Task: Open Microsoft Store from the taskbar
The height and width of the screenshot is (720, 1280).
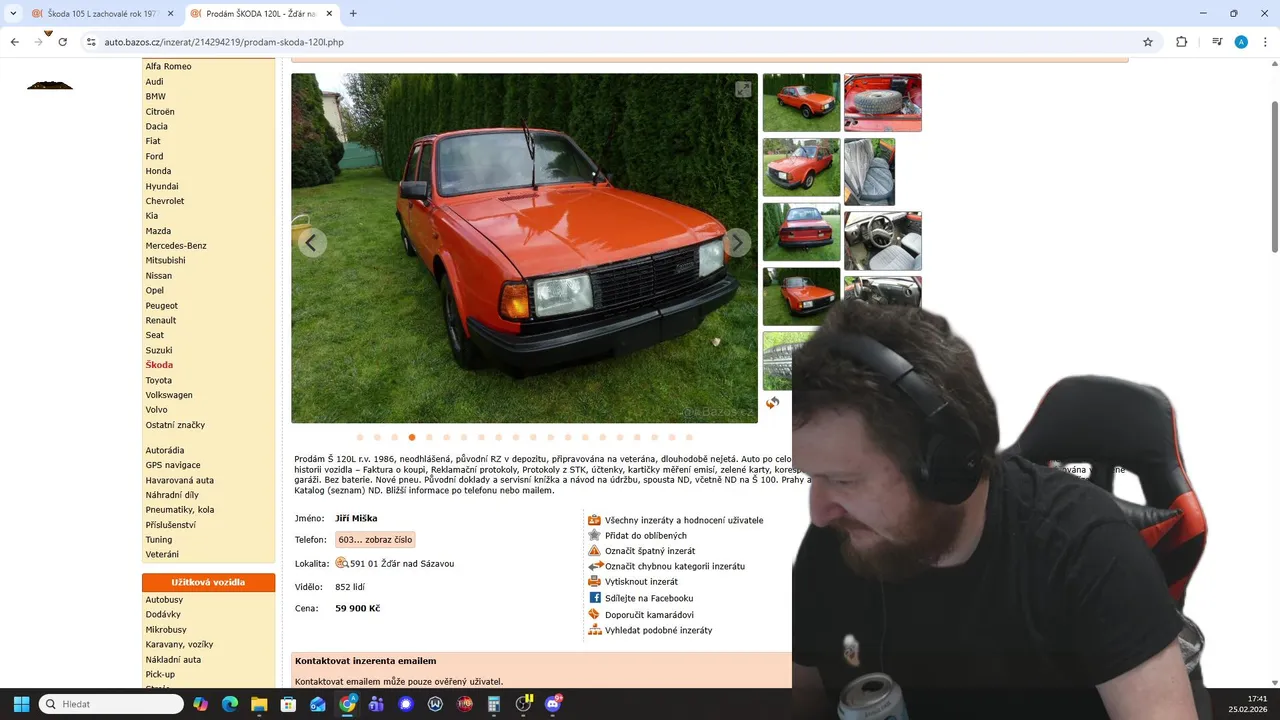Action: coord(288,704)
